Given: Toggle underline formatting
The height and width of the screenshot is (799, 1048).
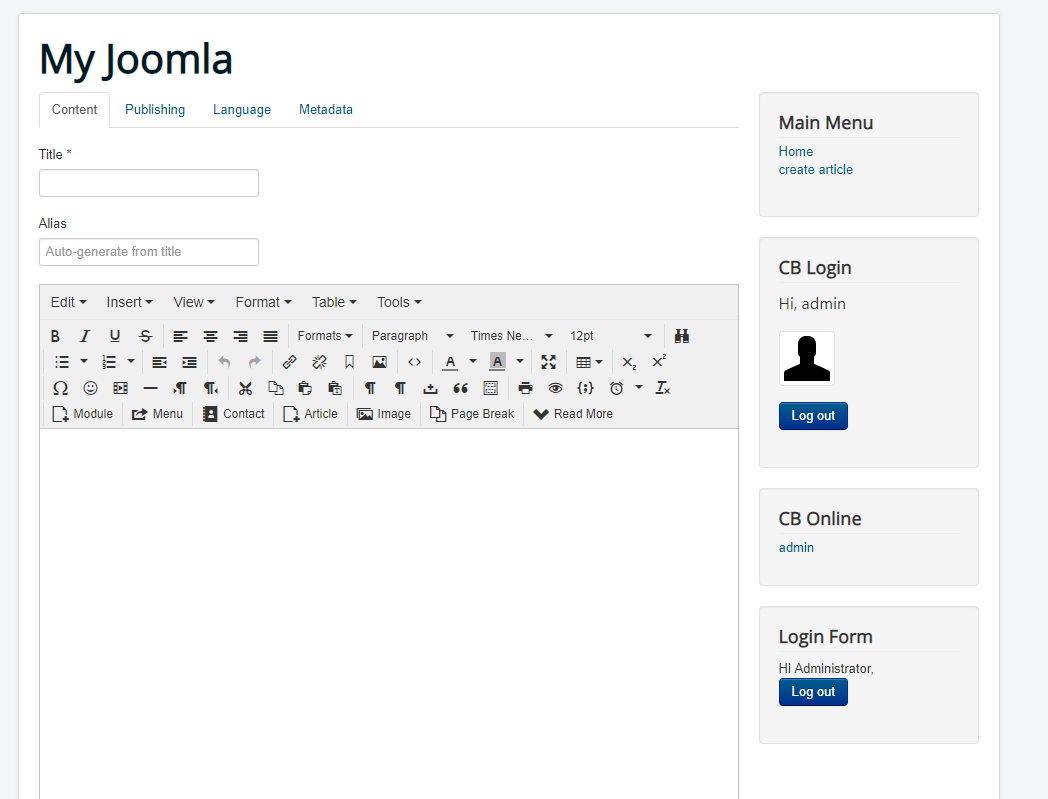Looking at the screenshot, I should (x=115, y=336).
